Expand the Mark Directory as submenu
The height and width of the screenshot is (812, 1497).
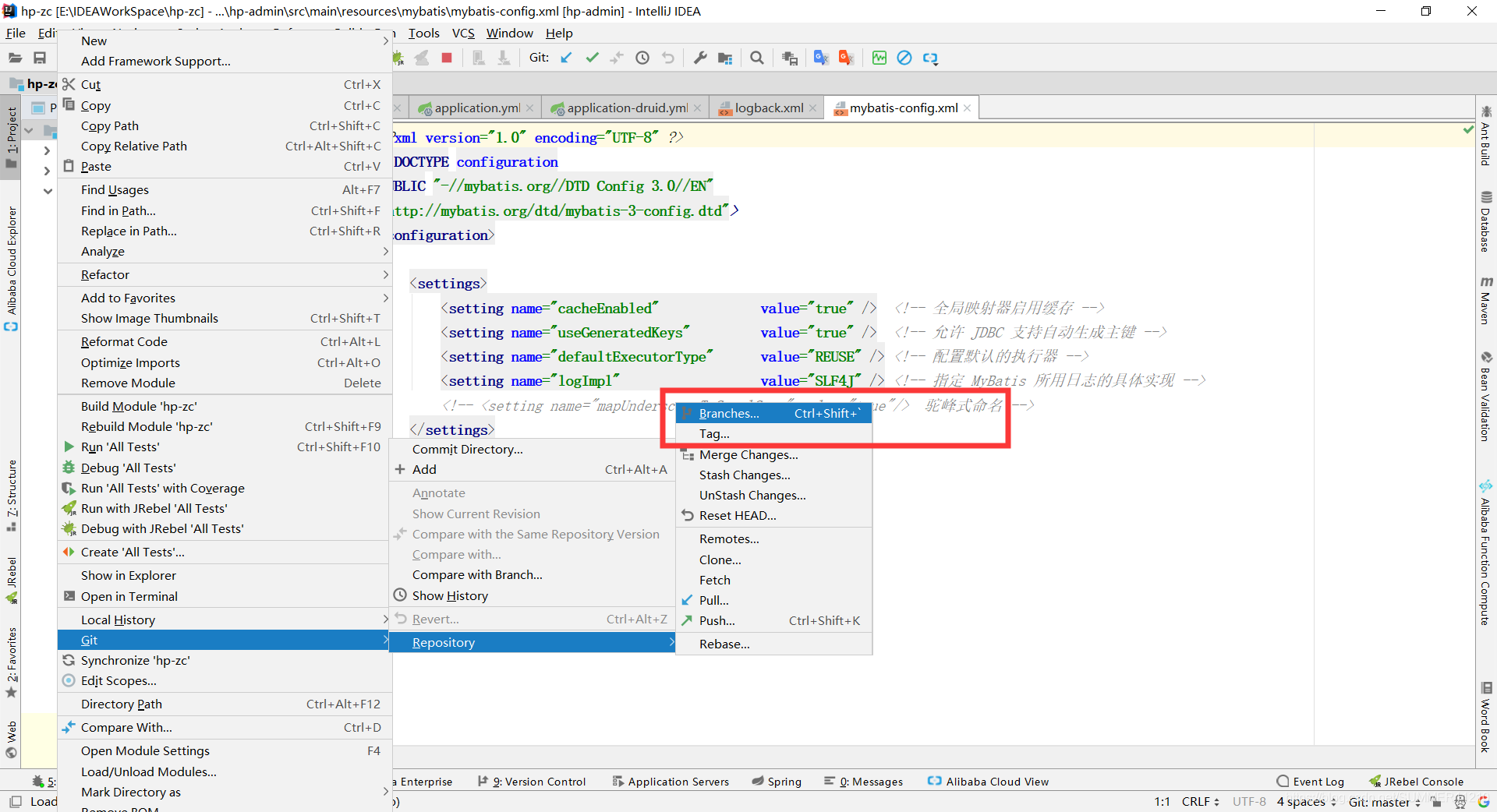(225, 792)
